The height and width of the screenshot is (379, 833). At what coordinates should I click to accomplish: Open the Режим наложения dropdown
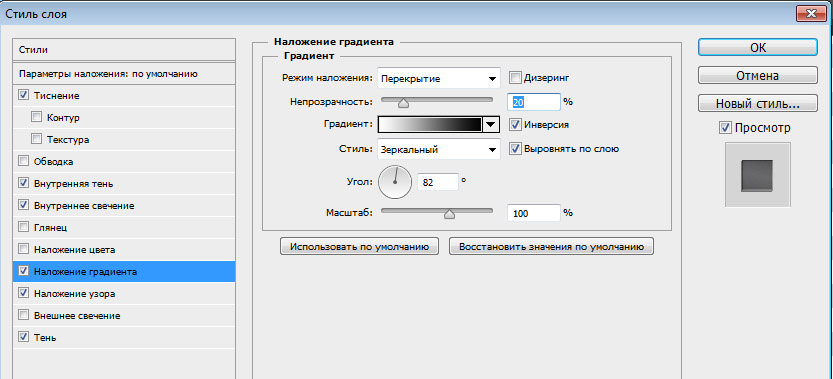tap(439, 79)
